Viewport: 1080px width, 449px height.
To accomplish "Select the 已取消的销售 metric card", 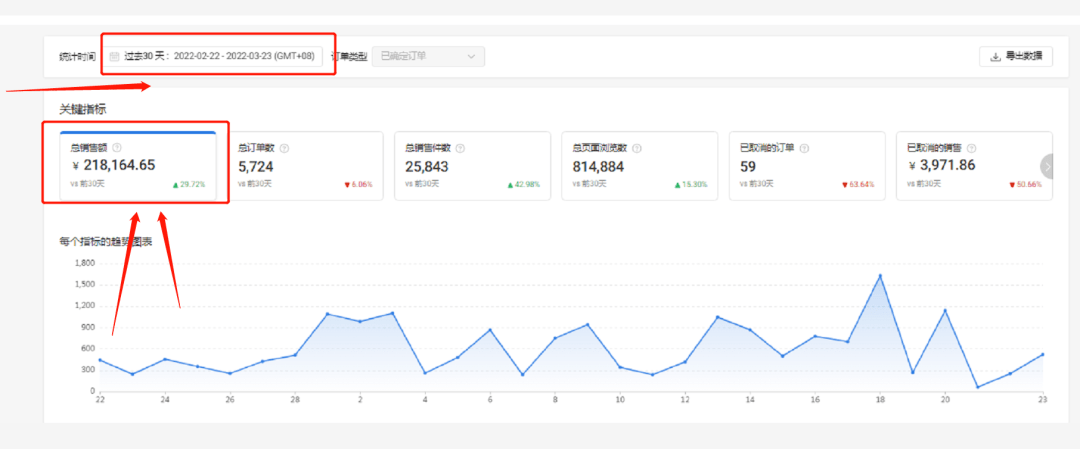I will coord(975,166).
